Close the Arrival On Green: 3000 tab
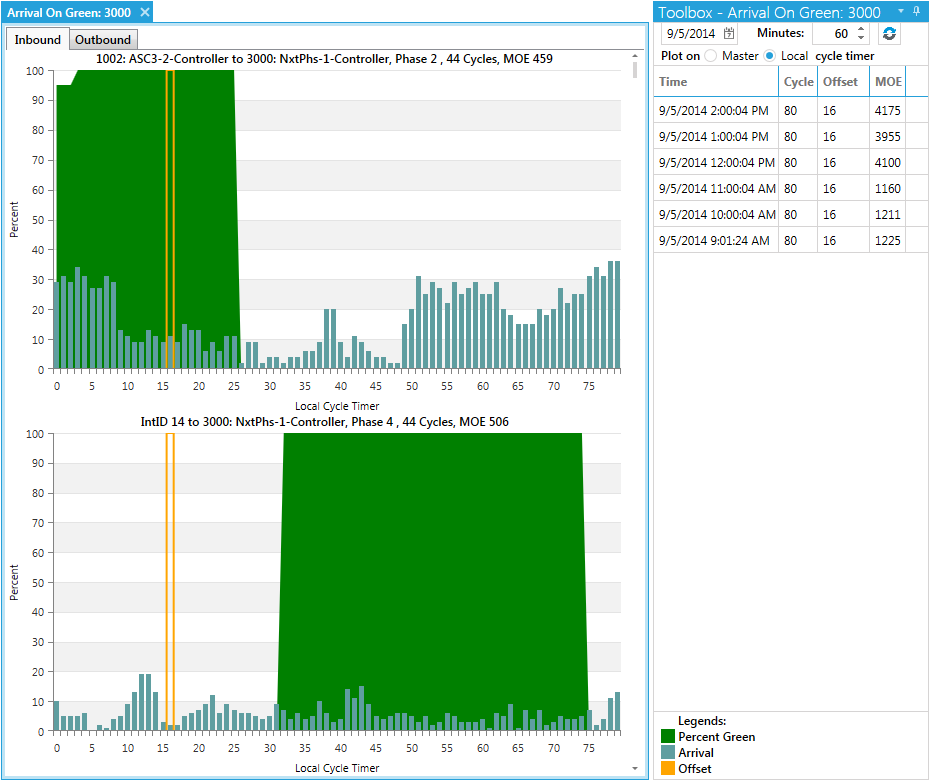This screenshot has width=930, height=781. point(144,12)
